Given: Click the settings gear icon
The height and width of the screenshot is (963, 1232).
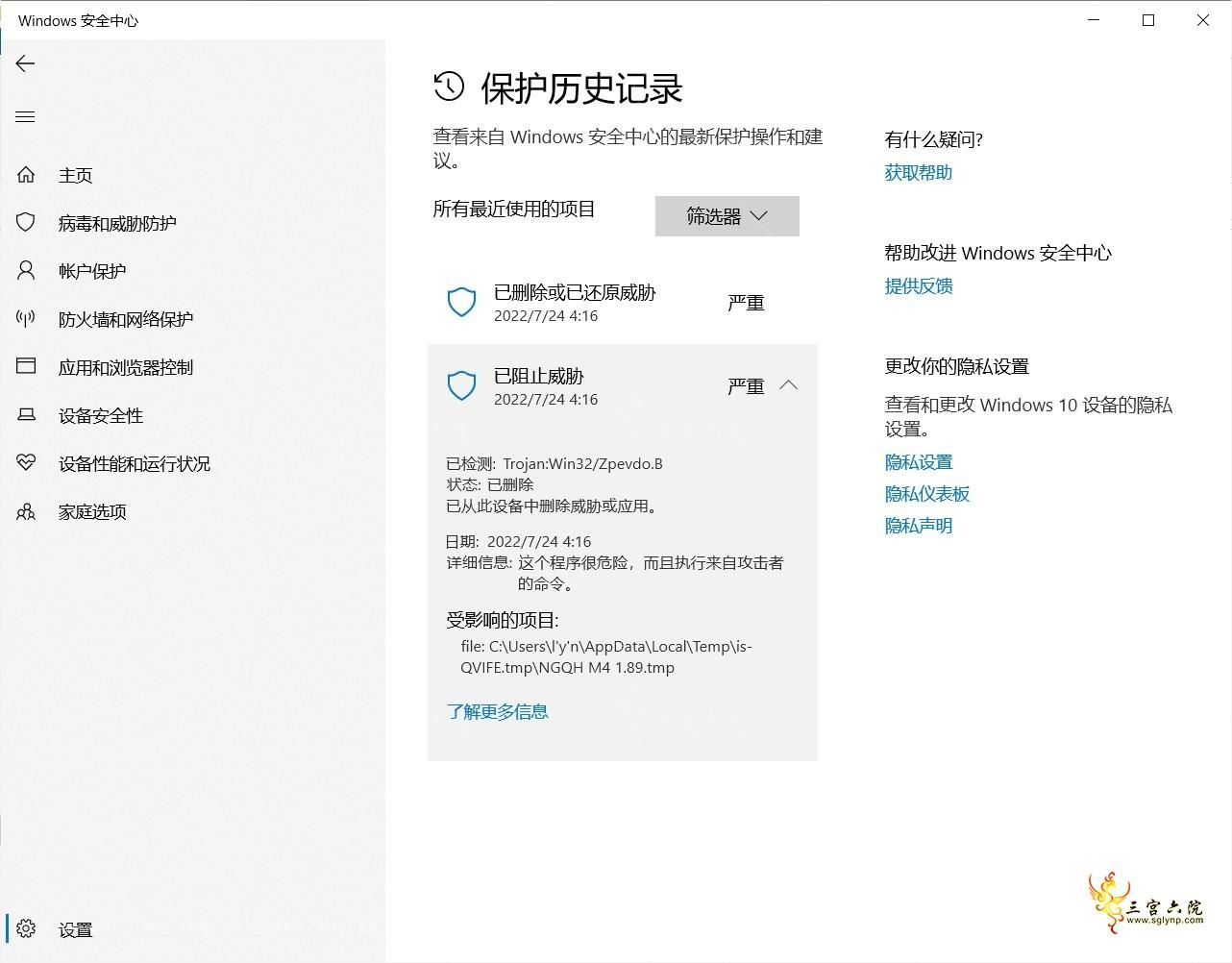Looking at the screenshot, I should tap(26, 928).
